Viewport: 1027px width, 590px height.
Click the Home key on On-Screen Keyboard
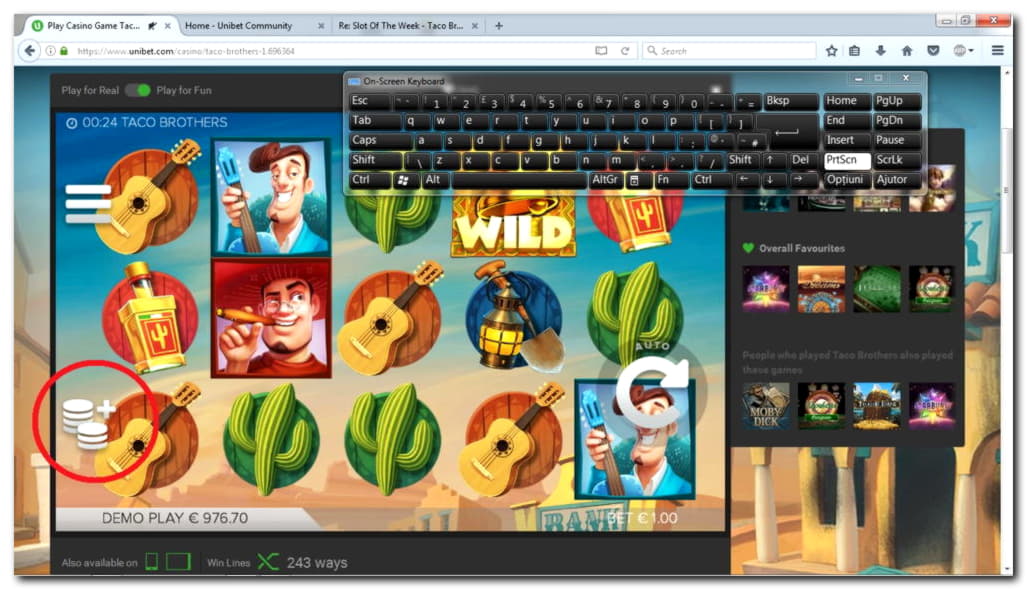pos(847,101)
